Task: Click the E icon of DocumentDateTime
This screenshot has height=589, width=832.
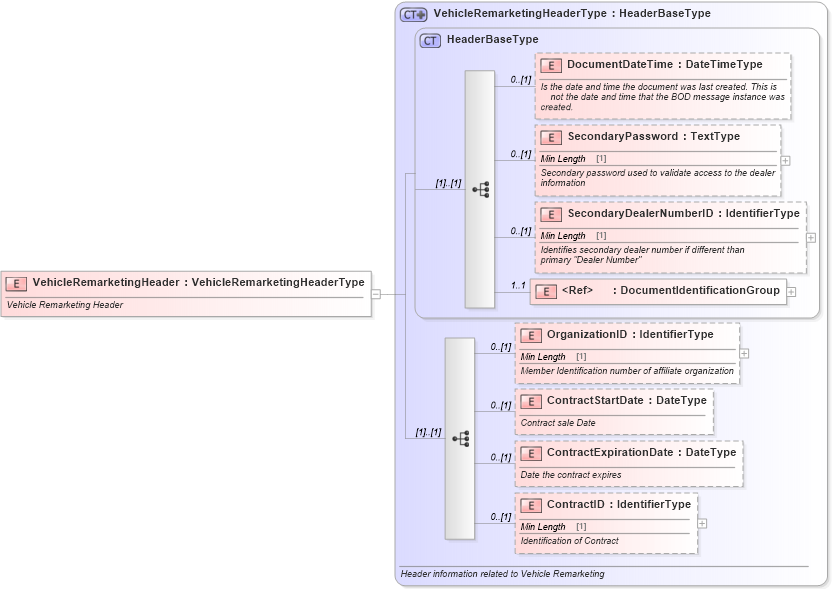Action: click(550, 64)
